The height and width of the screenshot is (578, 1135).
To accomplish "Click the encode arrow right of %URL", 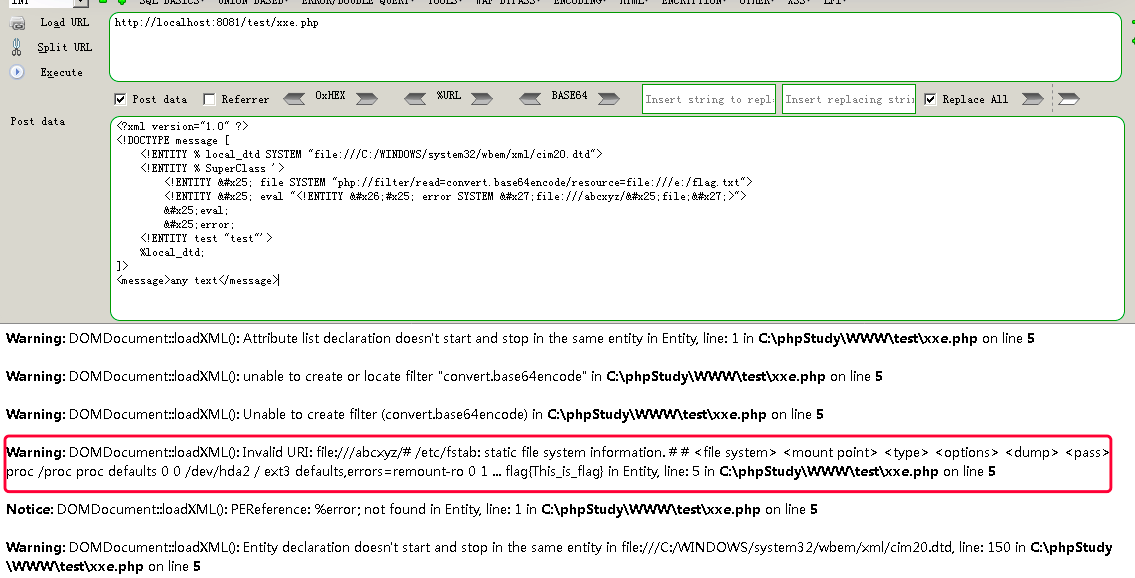I will (481, 99).
